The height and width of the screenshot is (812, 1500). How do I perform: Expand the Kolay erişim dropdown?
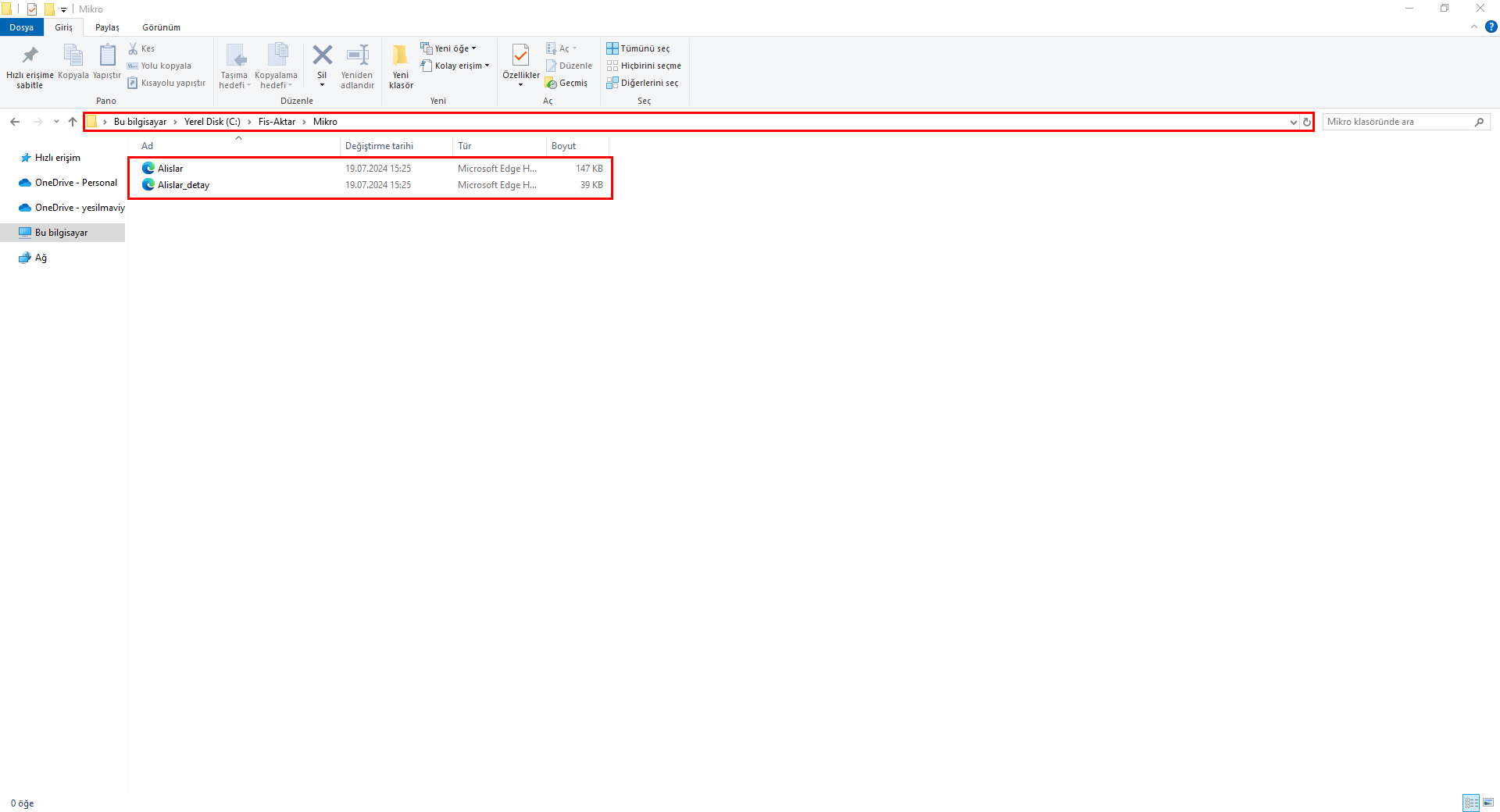pyautogui.click(x=455, y=66)
